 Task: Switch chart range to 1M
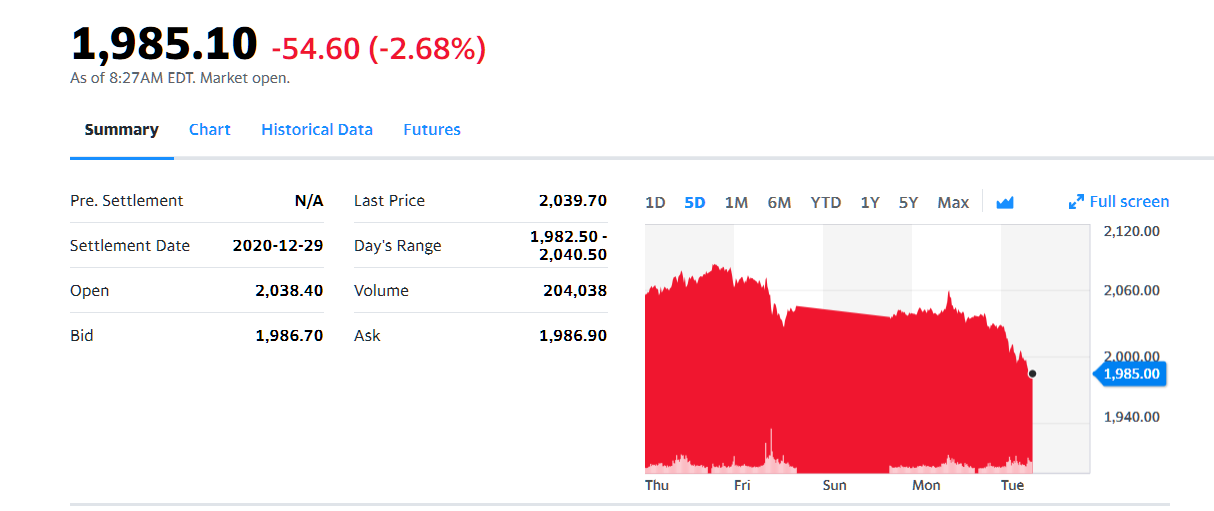[x=736, y=203]
